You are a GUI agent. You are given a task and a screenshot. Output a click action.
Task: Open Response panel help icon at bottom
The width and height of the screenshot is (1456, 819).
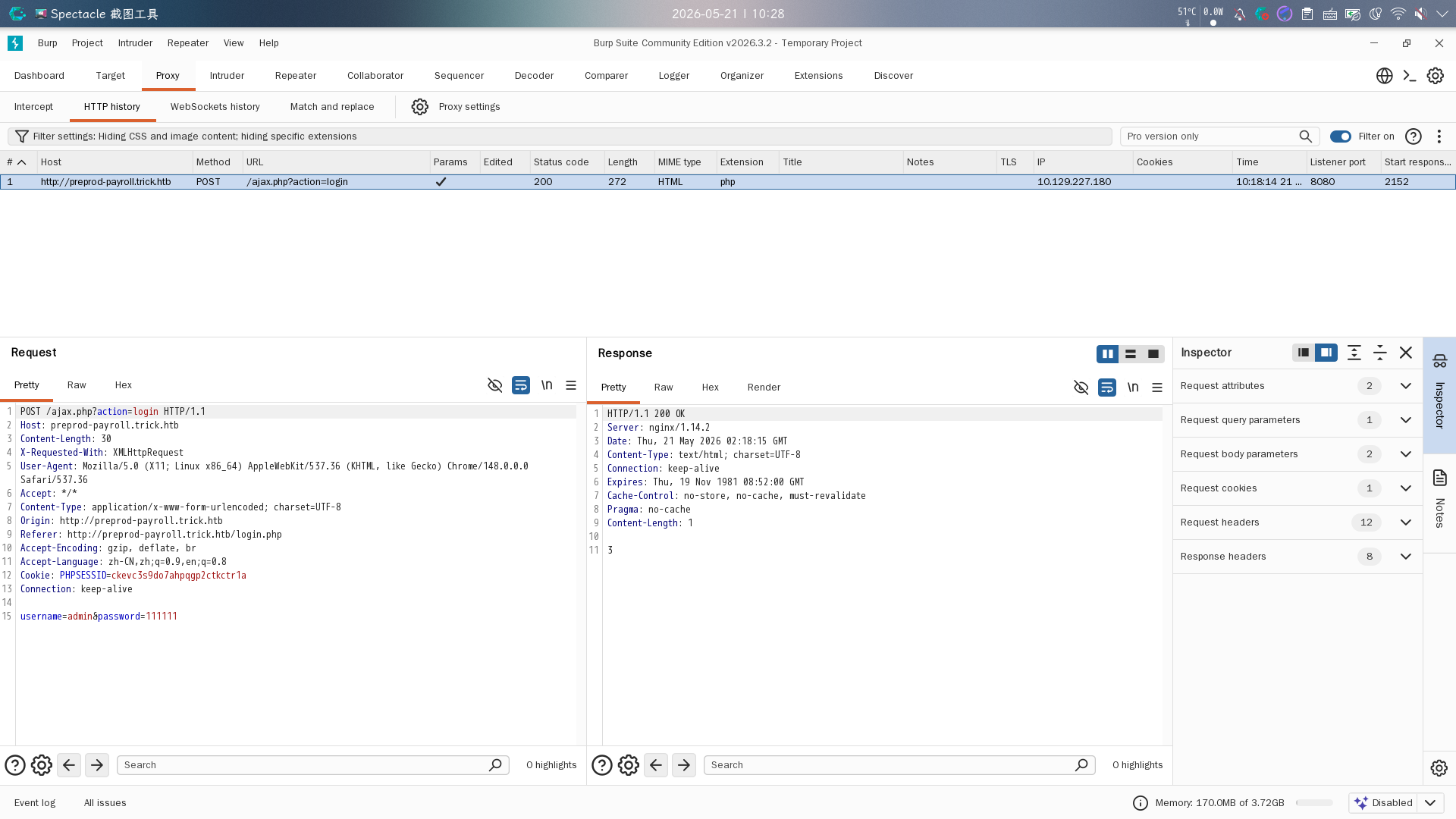coord(602,765)
